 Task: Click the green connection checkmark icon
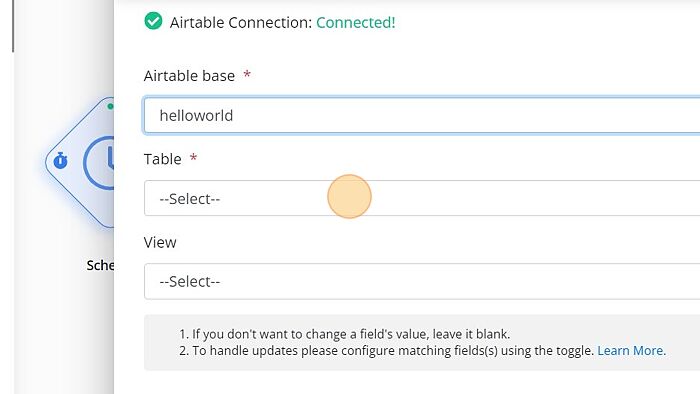pos(153,21)
